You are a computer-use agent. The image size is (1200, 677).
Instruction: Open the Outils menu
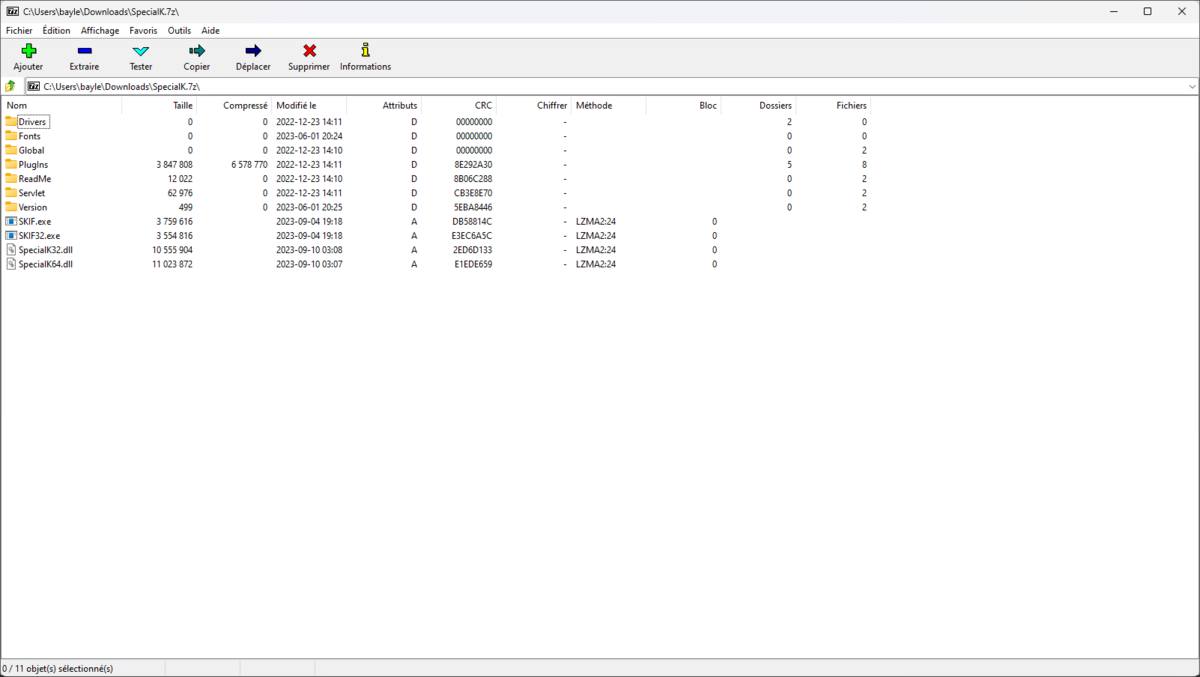pos(179,31)
